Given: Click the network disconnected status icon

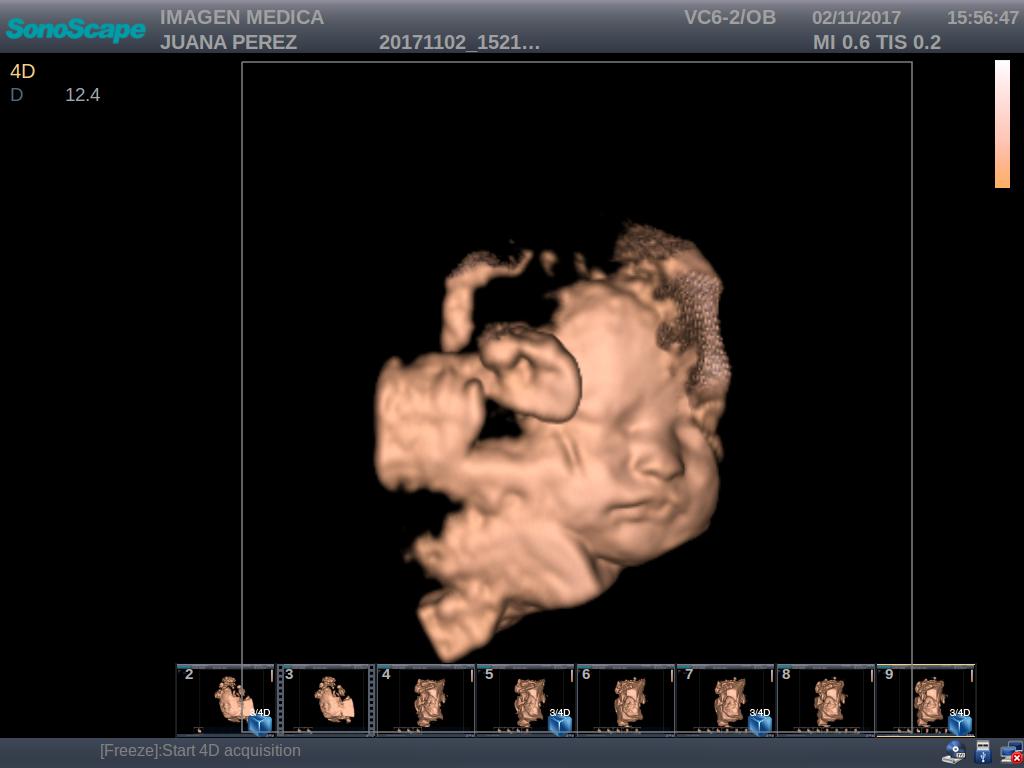Looking at the screenshot, I should click(x=1011, y=752).
